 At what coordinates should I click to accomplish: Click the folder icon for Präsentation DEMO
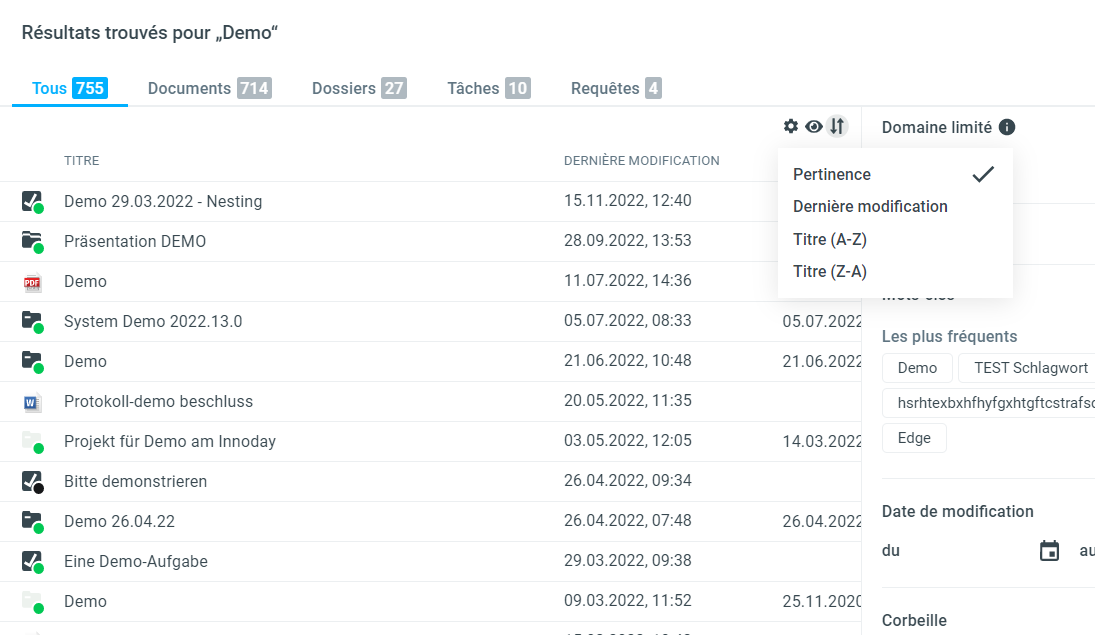point(32,241)
